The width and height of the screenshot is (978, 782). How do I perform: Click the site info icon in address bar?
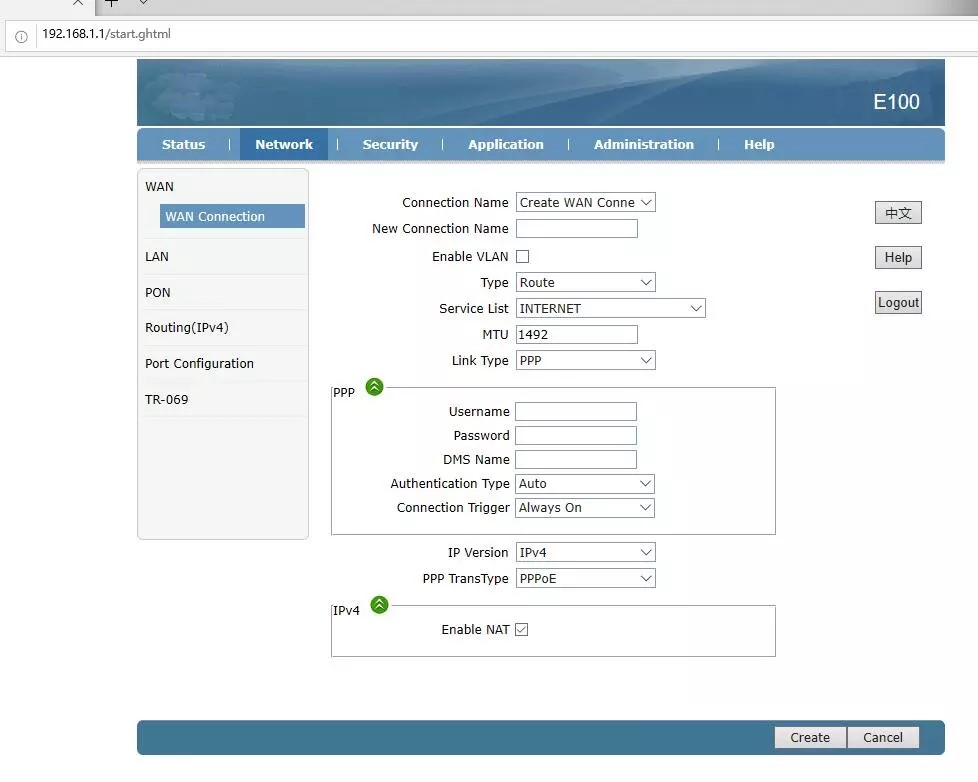[21, 36]
